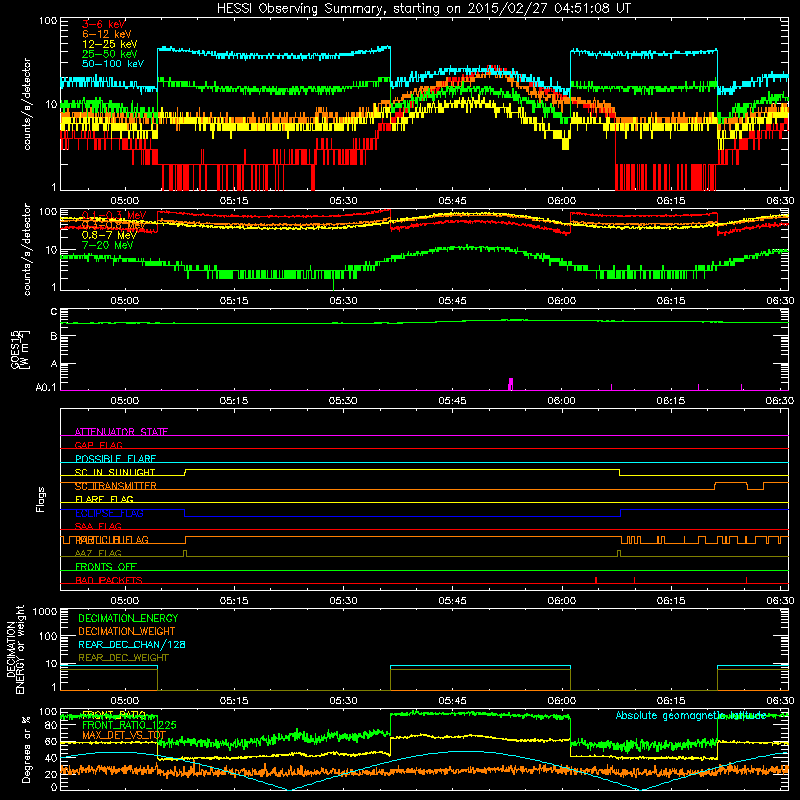The height and width of the screenshot is (800, 800).
Task: Click the Degrees or % axis label
Action: (26, 749)
